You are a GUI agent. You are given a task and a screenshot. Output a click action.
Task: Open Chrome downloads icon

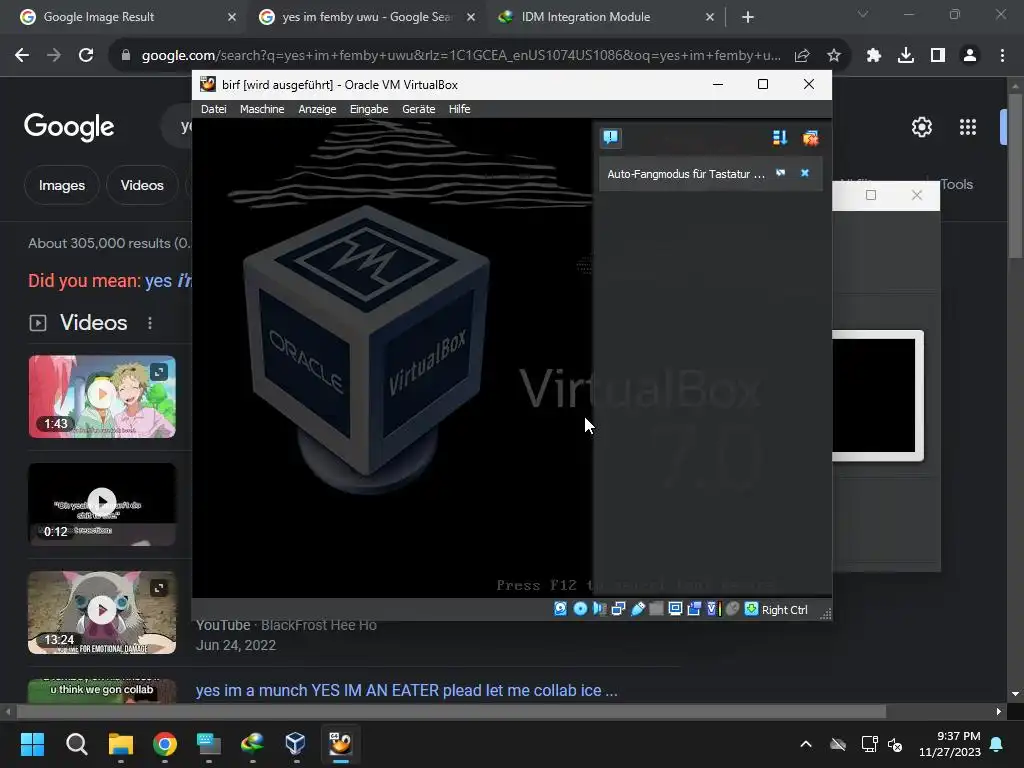[906, 56]
